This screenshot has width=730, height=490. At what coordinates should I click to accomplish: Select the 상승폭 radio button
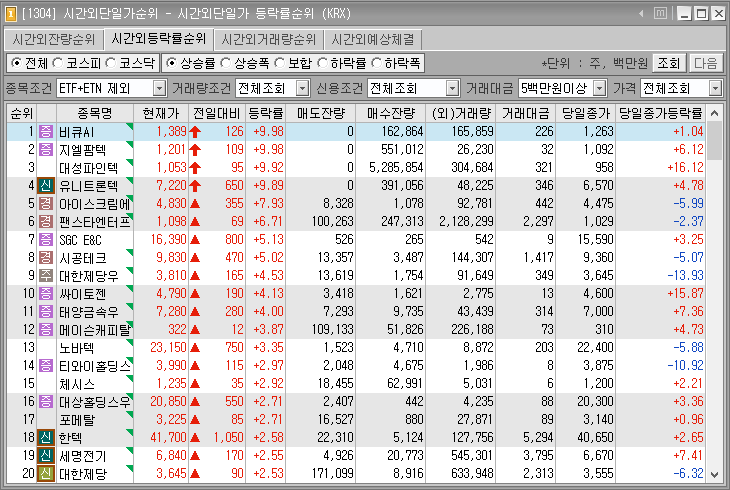(225, 63)
